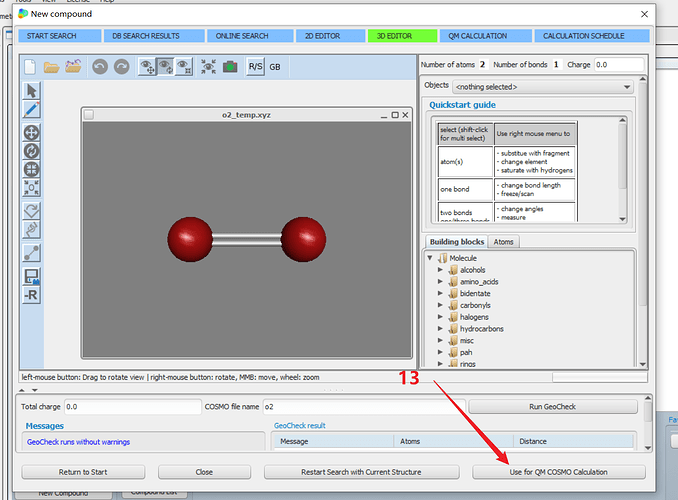
Task: Collapse the Molecule tree node
Action: point(430,258)
